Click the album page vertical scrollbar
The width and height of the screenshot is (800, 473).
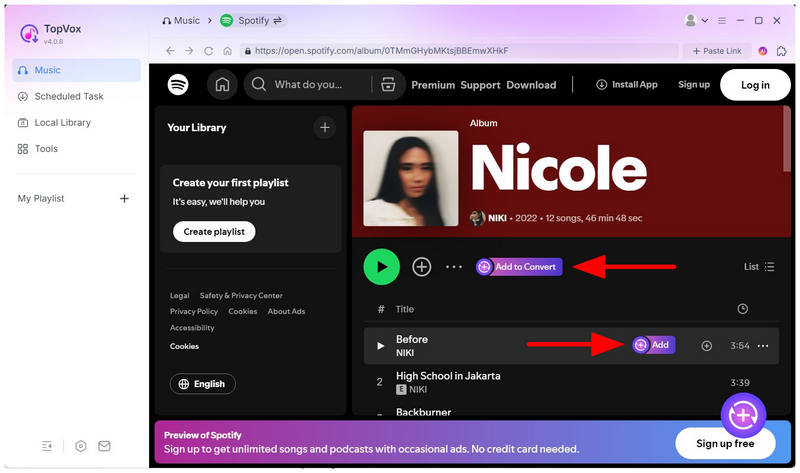pos(787,139)
